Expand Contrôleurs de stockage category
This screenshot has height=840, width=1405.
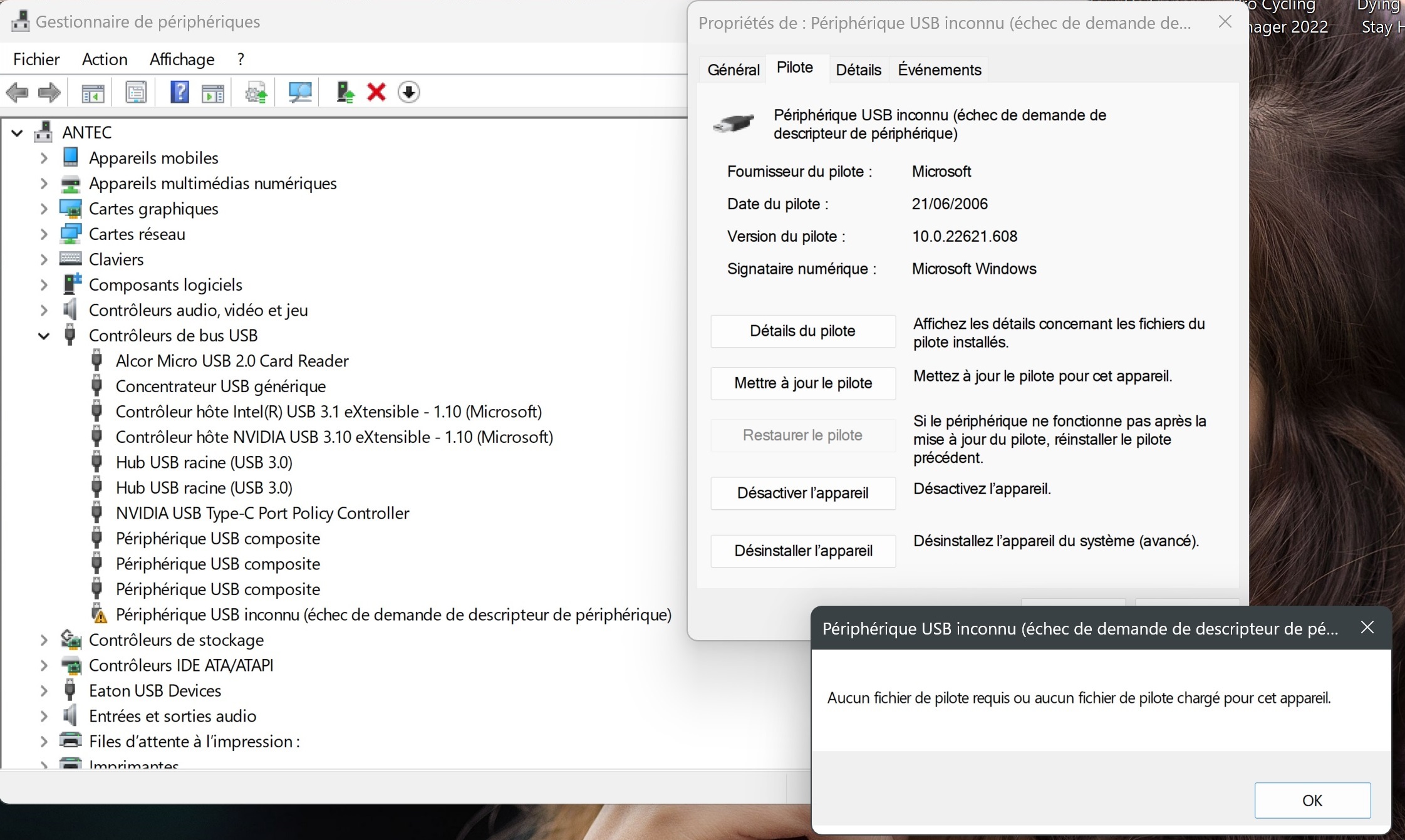[44, 640]
